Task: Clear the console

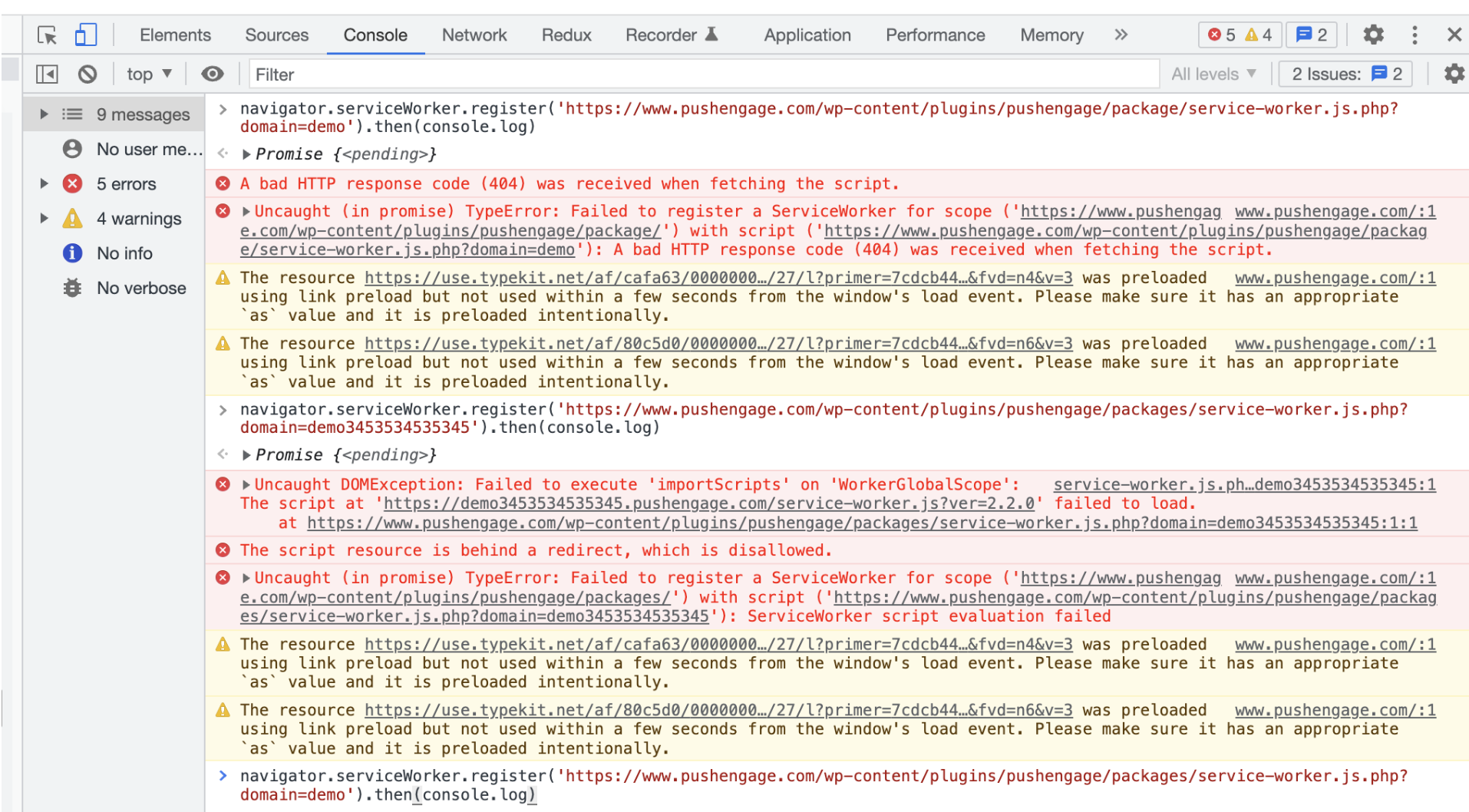Action: pos(87,74)
